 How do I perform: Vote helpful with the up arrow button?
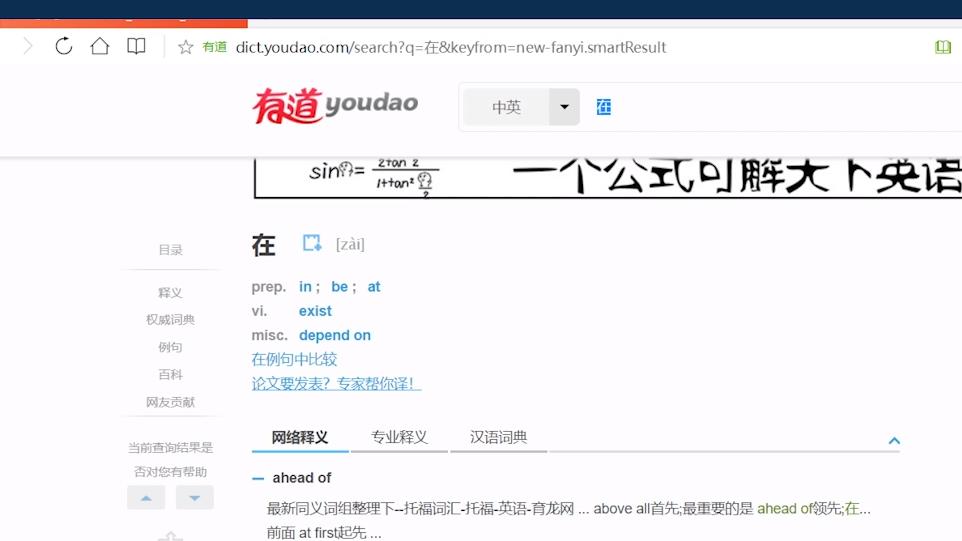click(x=146, y=497)
